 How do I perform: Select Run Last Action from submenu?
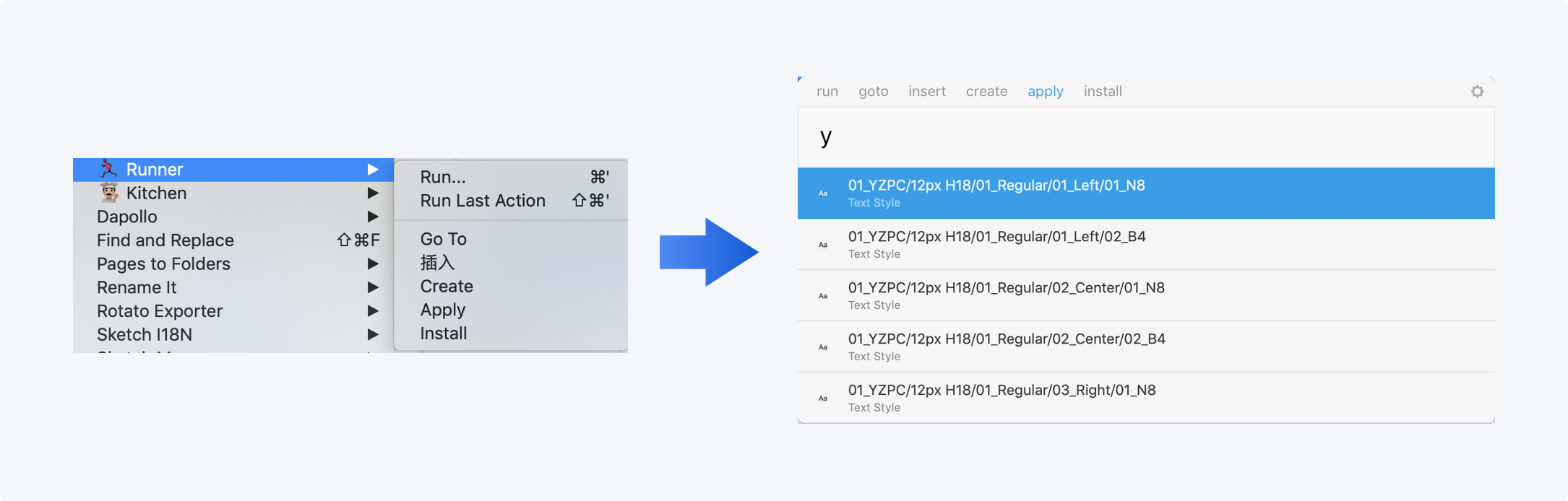pos(483,201)
